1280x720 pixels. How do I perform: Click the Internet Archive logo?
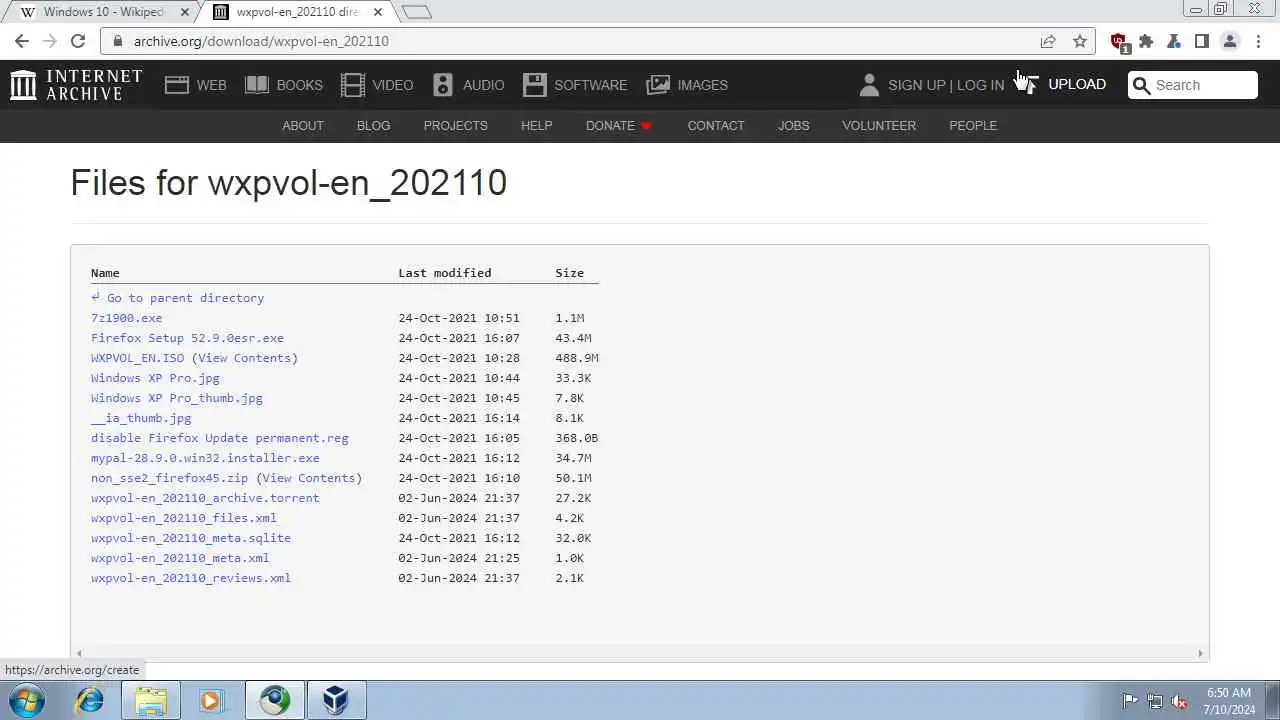click(x=76, y=85)
